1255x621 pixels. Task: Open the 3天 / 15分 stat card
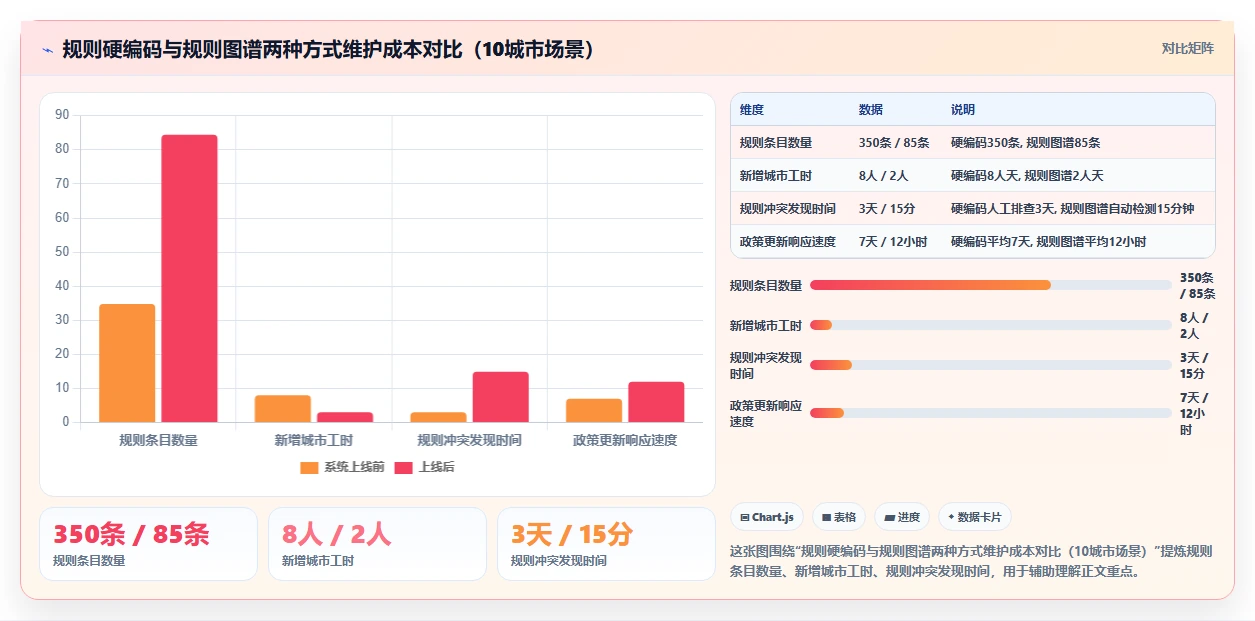606,544
